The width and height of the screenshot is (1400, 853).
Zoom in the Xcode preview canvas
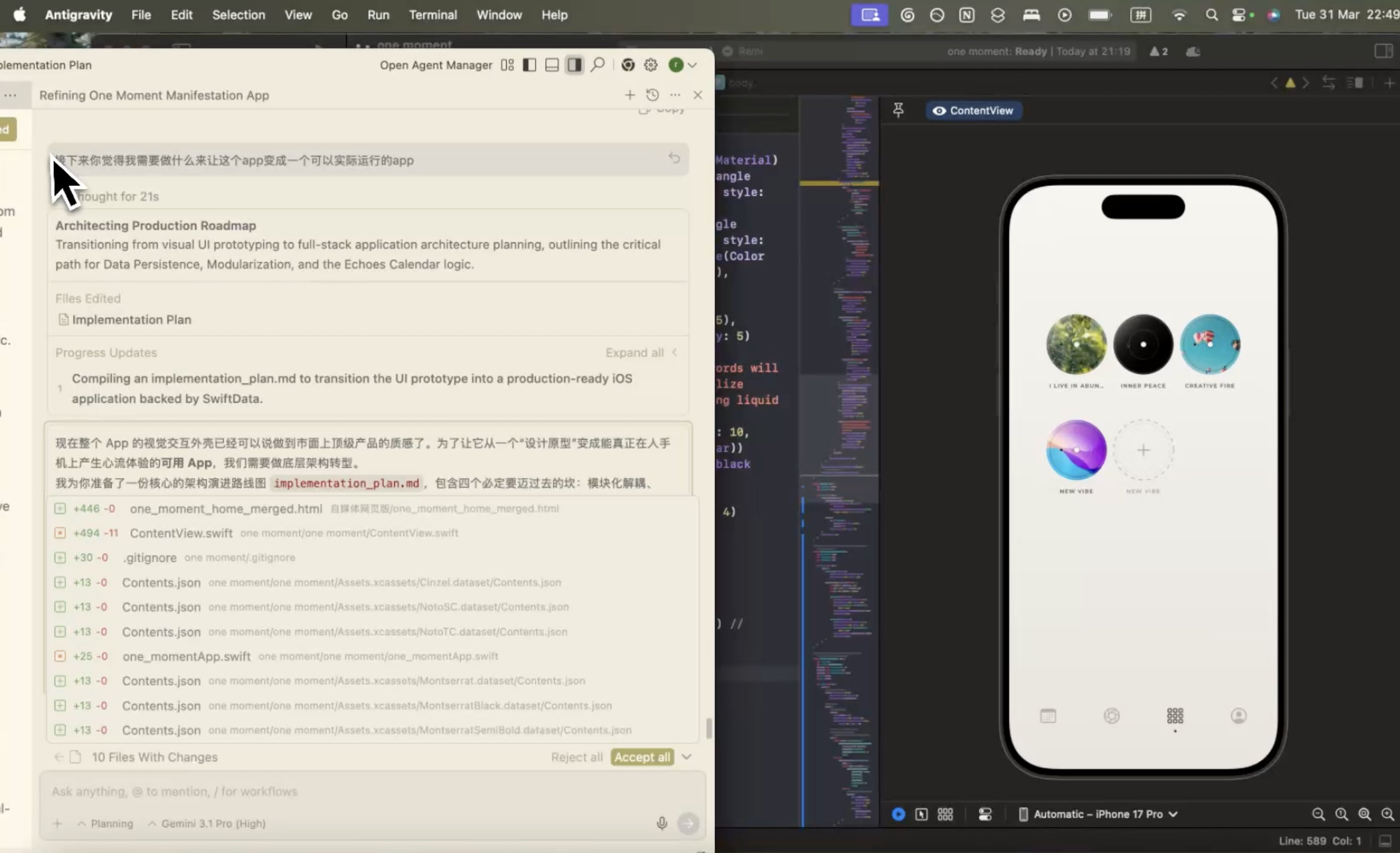tap(1387, 814)
